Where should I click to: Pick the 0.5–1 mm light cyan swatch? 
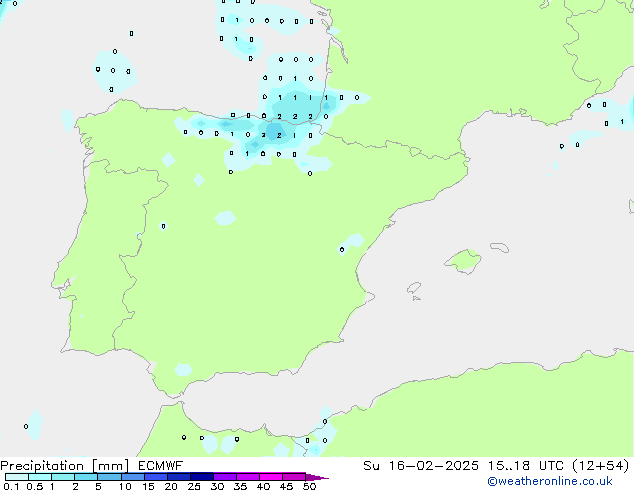(x=40, y=477)
